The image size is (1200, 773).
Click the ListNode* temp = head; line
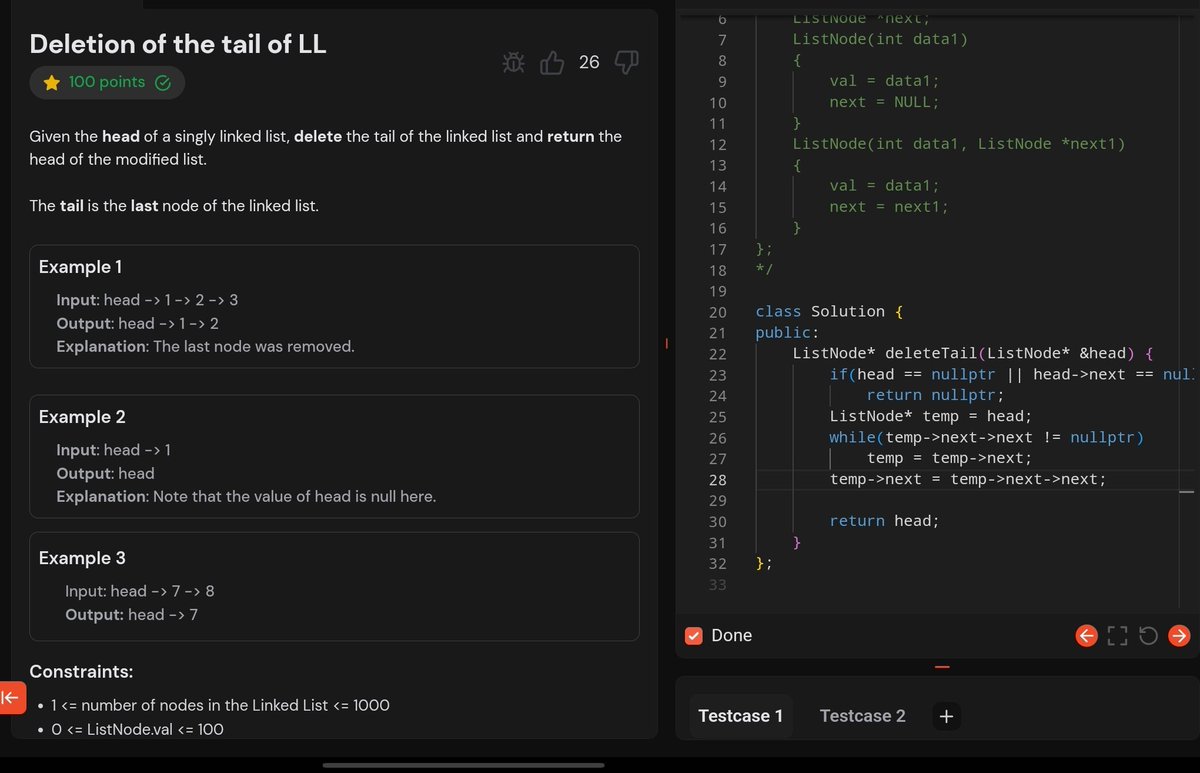(x=930, y=416)
